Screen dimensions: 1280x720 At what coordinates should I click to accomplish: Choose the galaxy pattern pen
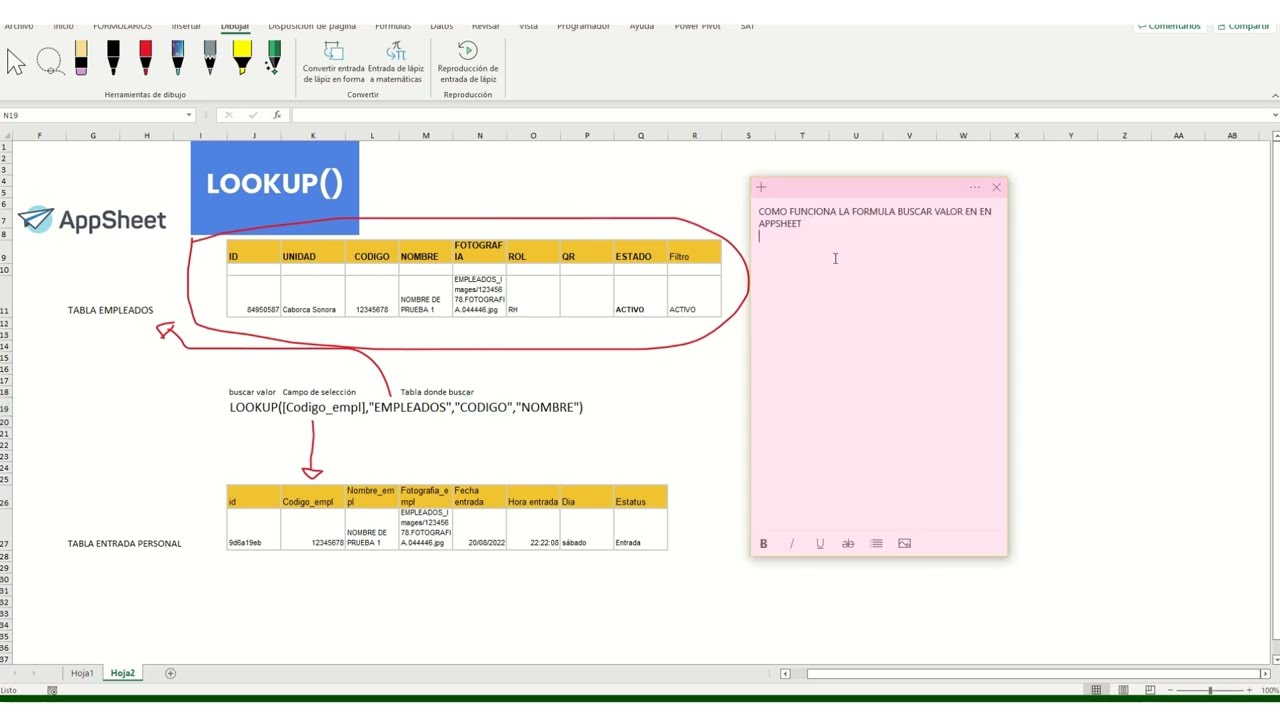coord(177,58)
